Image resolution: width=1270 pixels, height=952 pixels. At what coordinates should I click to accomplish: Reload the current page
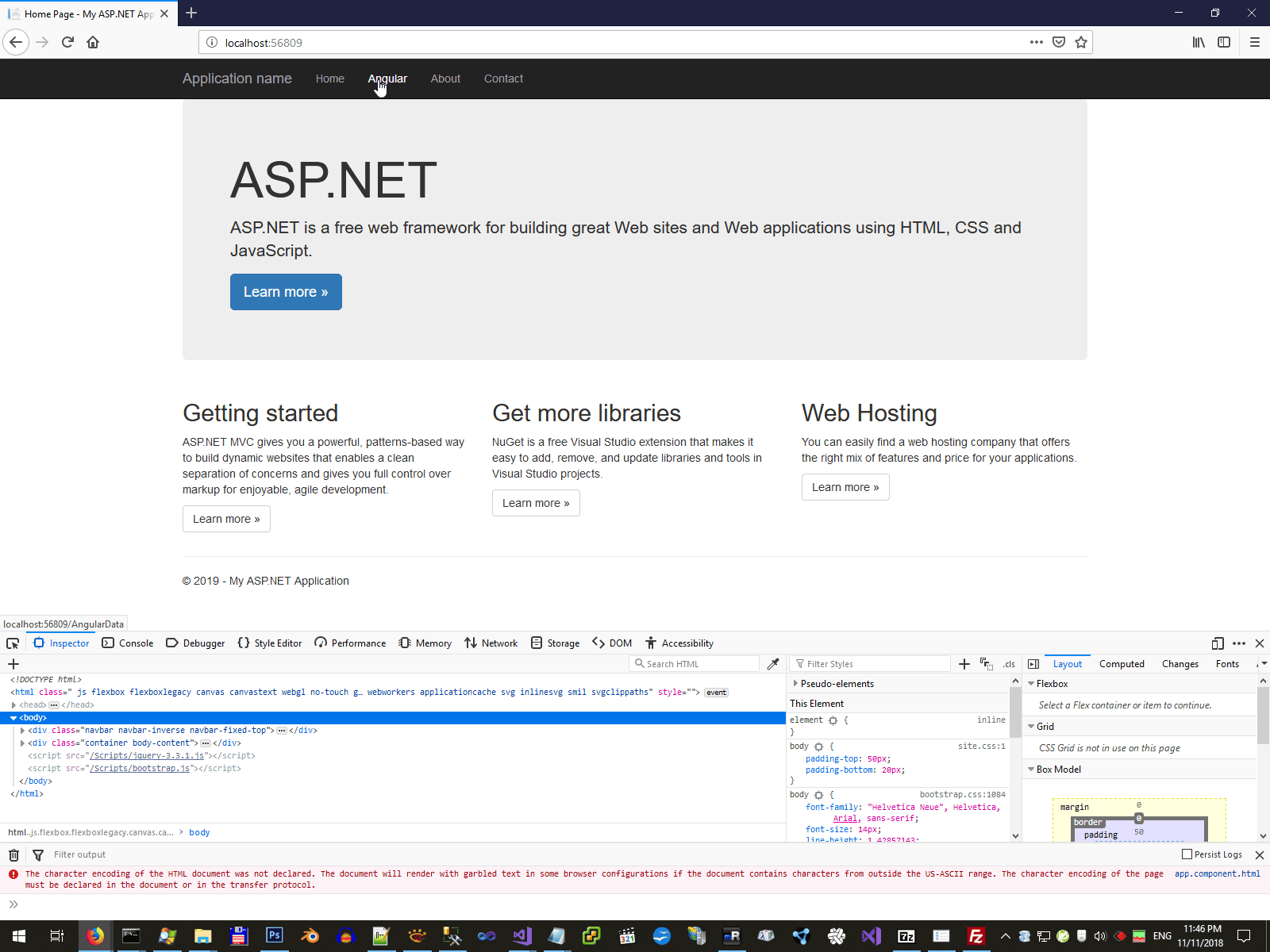click(x=67, y=42)
